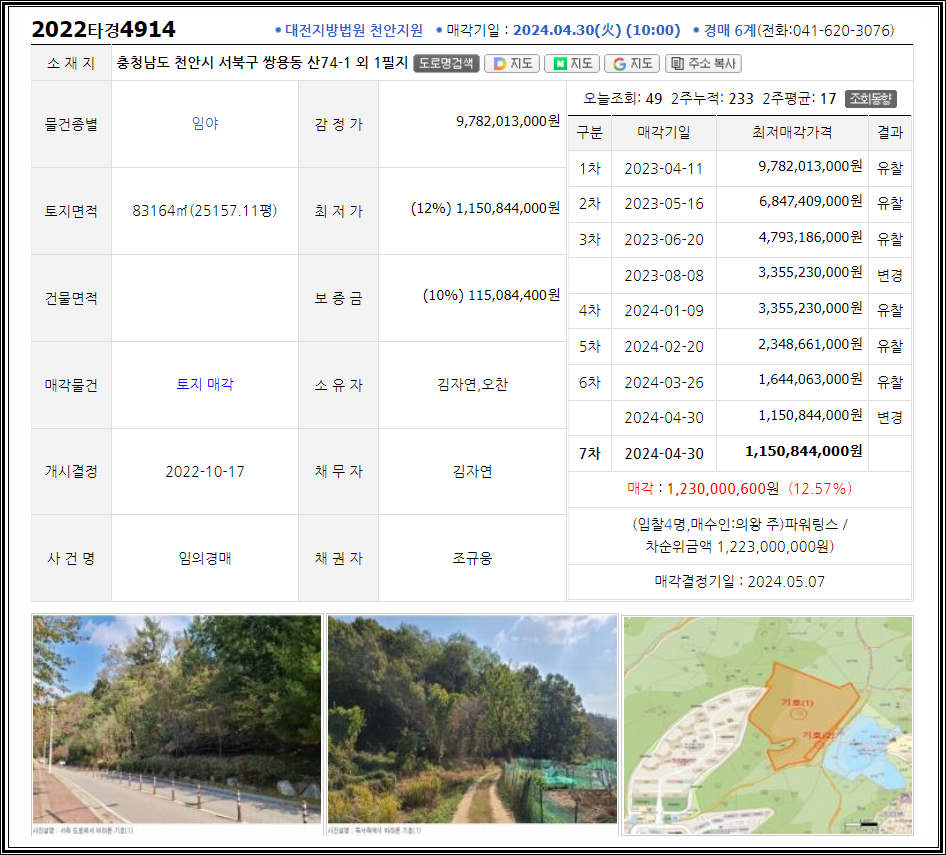Click the 도로명검색 button
This screenshot has height=855, width=946.
pyautogui.click(x=446, y=63)
